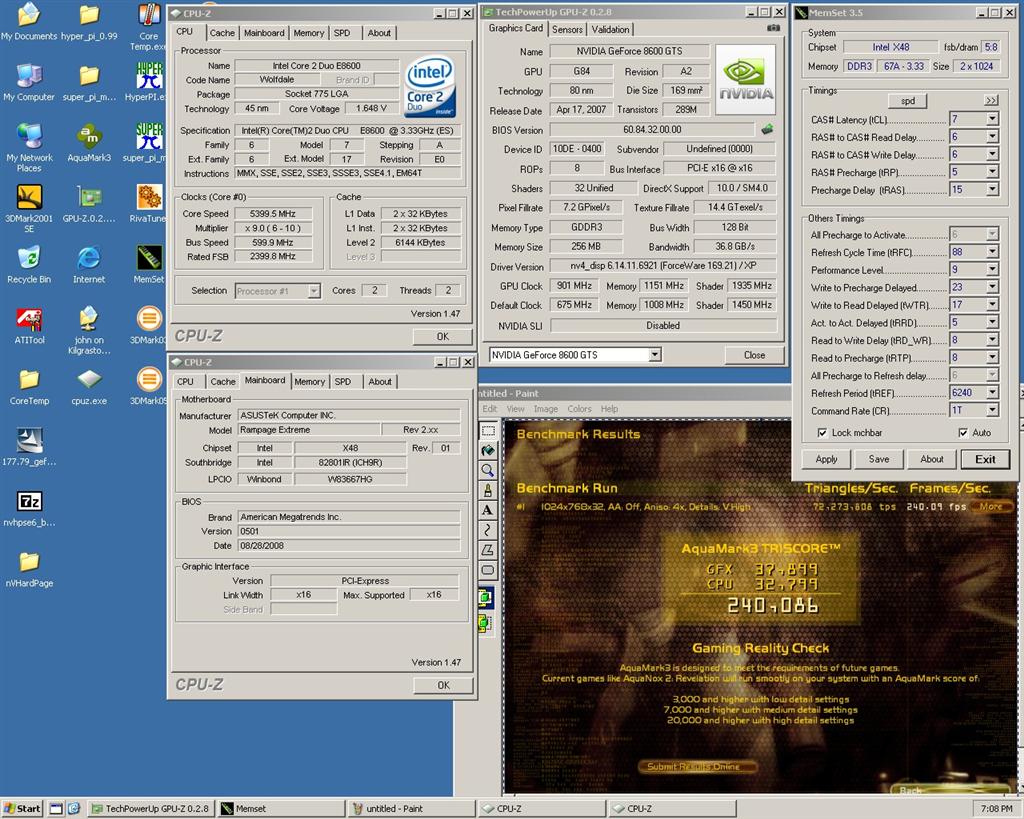Choose the Fill With Color tool in Paint
This screenshot has height=819, width=1024.
[x=488, y=451]
